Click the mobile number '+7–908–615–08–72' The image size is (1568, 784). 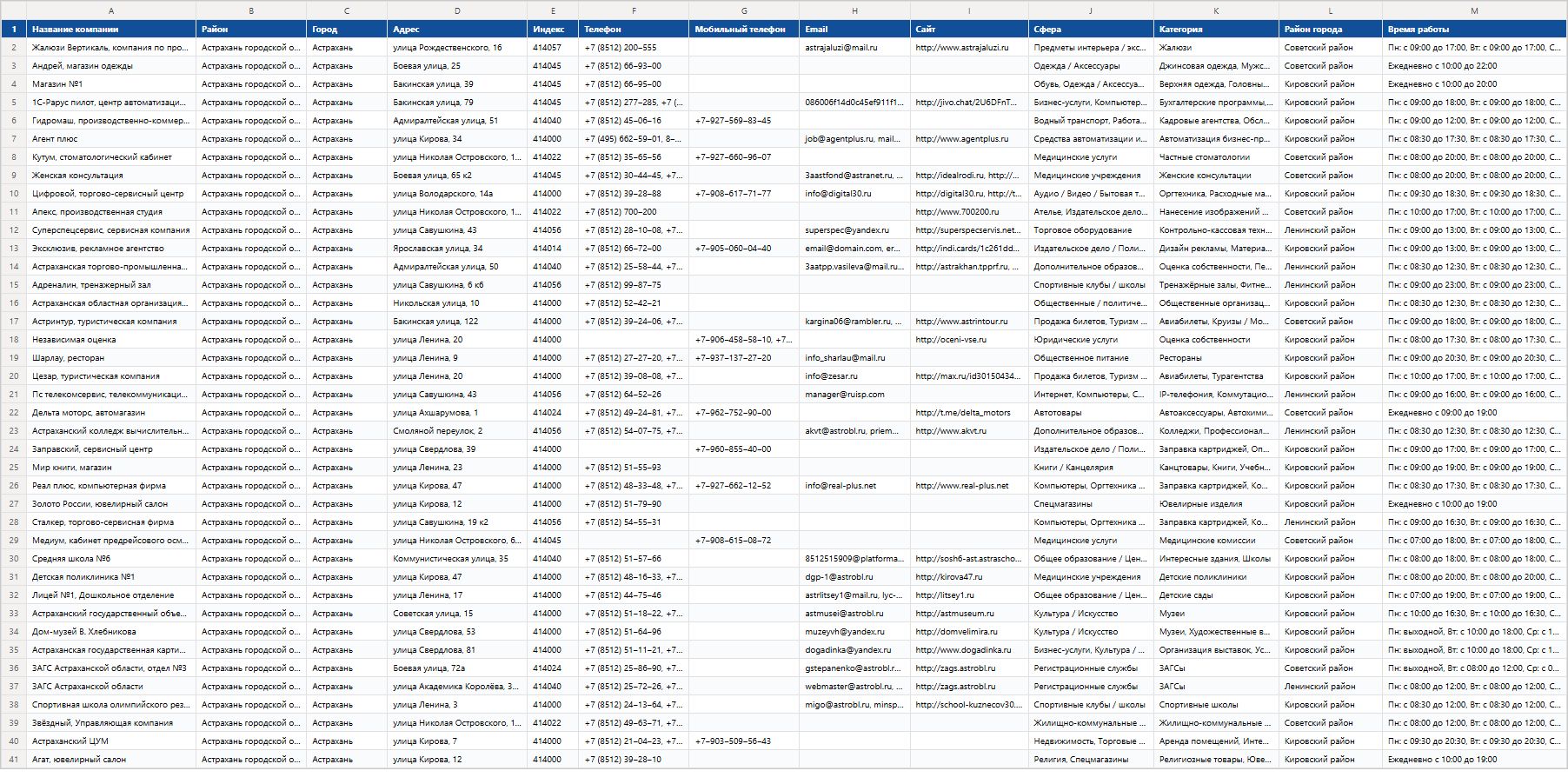point(744,541)
